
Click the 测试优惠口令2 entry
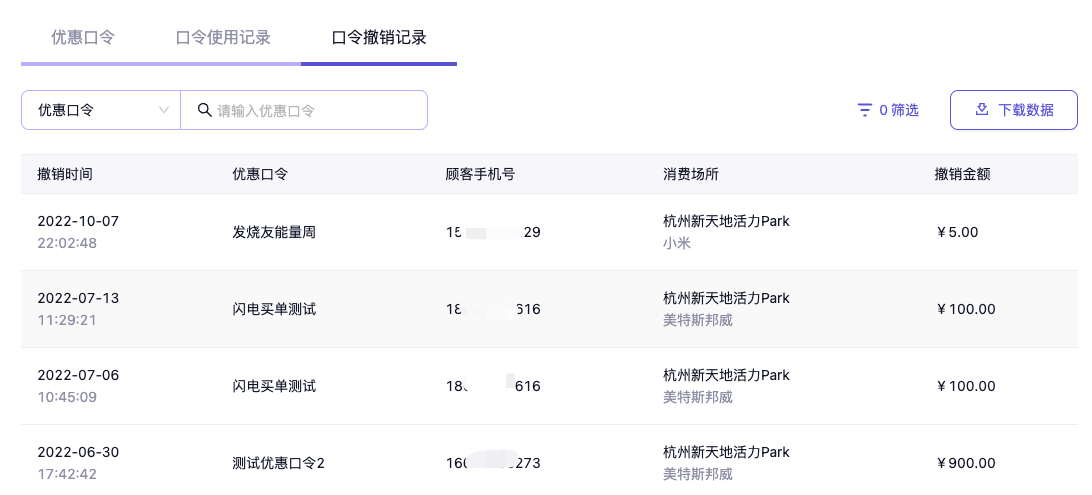278,463
